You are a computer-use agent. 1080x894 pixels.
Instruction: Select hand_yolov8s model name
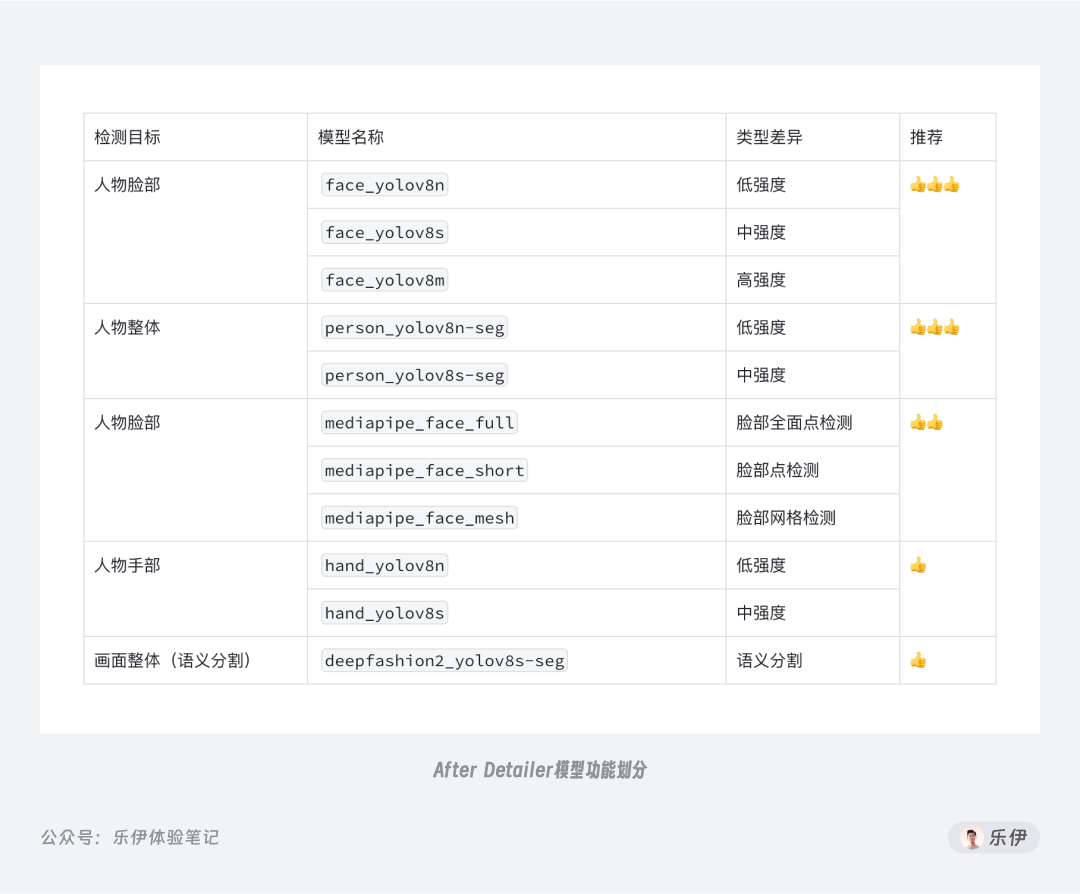tap(384, 612)
